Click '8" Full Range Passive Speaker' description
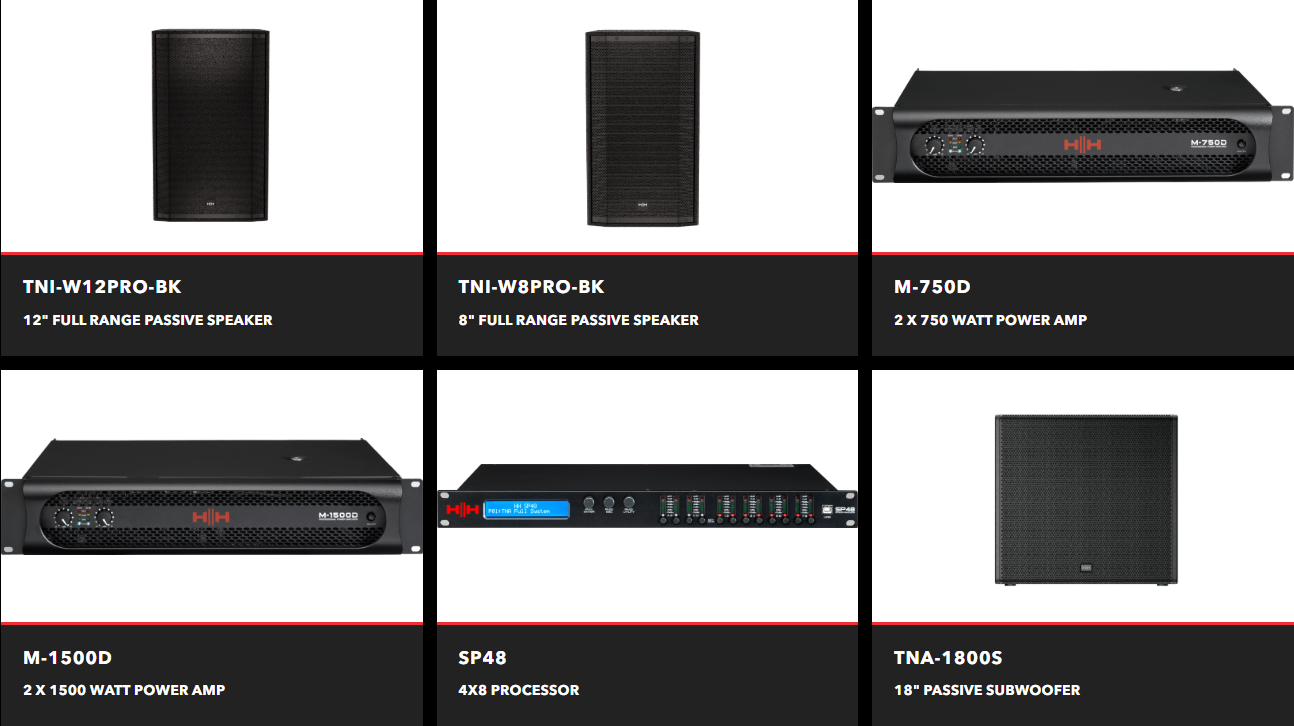Screen dimensions: 1294x726 click(578, 320)
